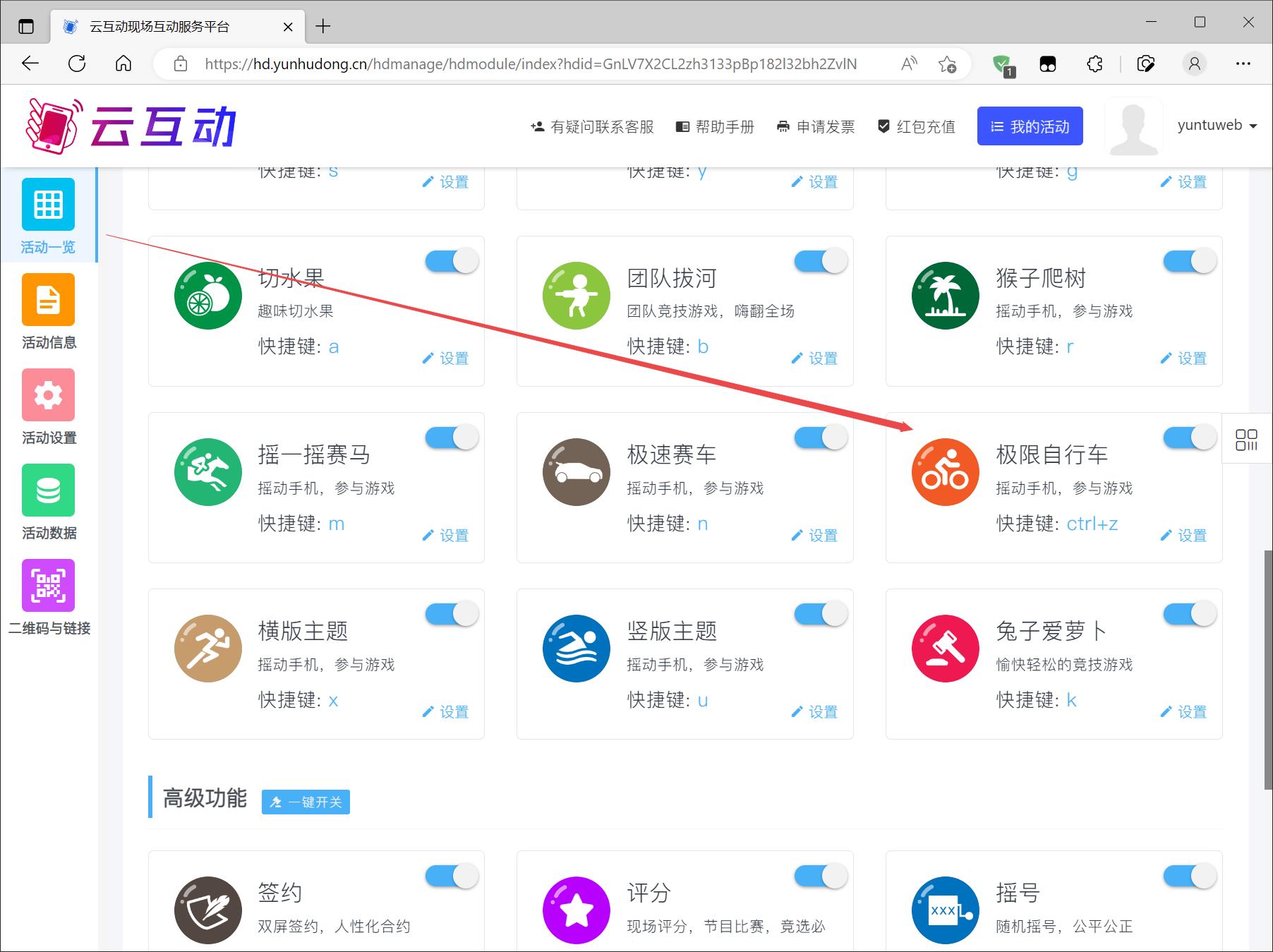Refresh the browser page
Image resolution: width=1273 pixels, height=952 pixels.
(x=77, y=64)
